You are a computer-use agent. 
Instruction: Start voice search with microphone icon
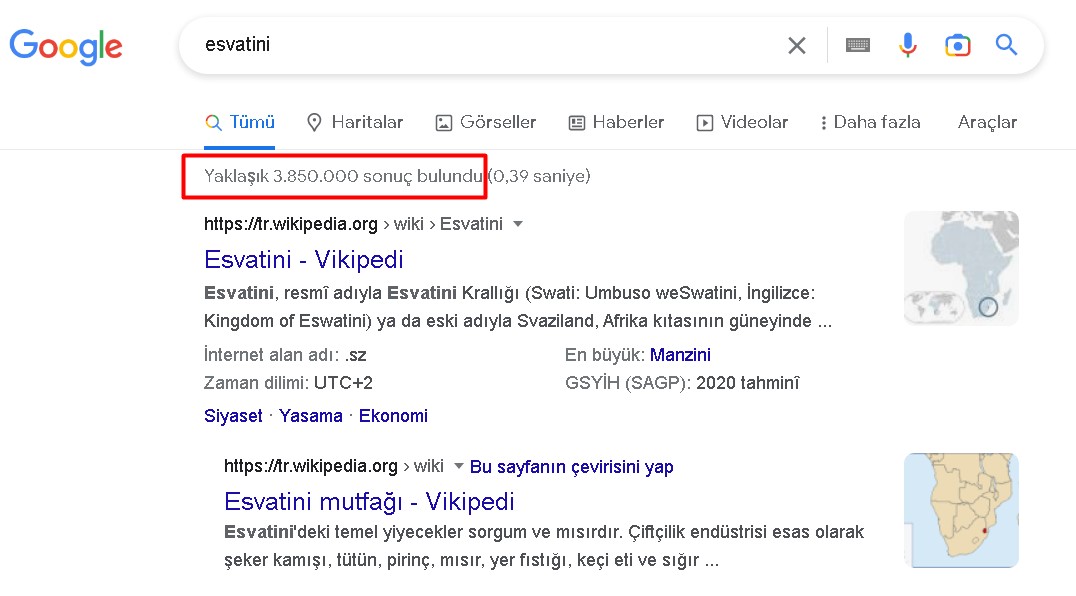907,45
